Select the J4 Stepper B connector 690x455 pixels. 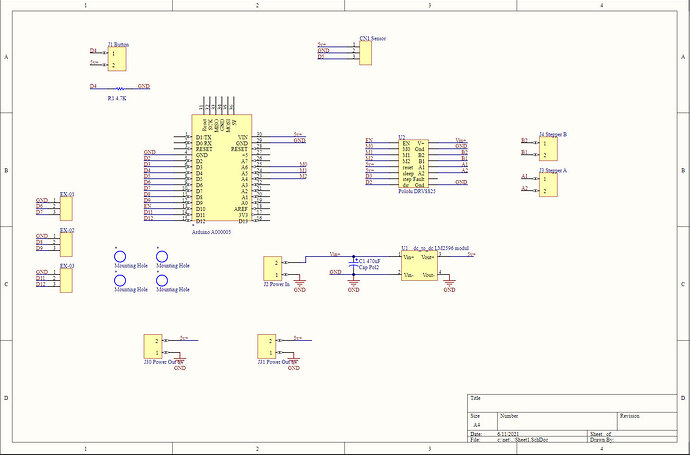pos(548,149)
